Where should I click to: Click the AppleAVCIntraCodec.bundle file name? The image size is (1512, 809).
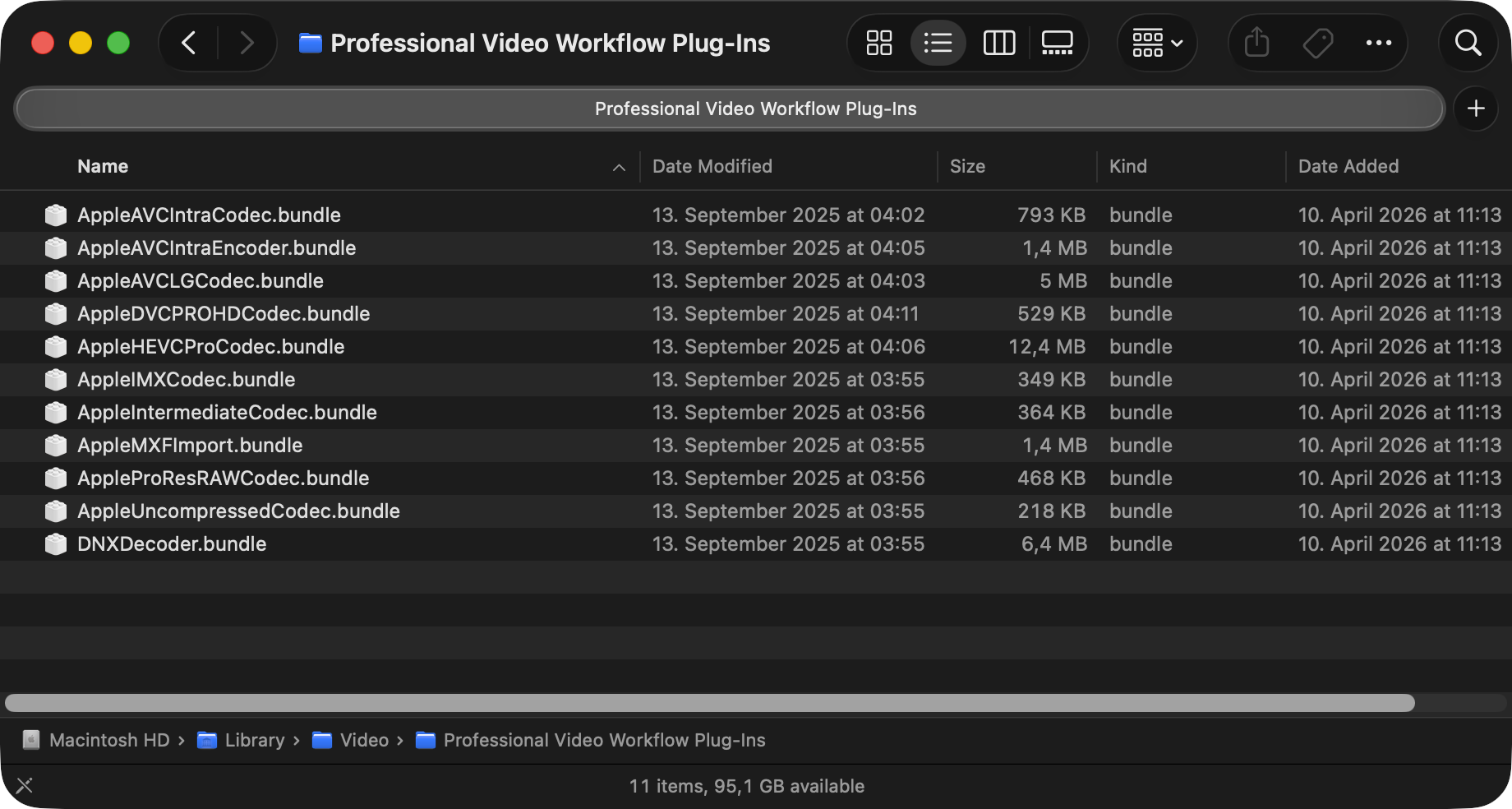209,215
